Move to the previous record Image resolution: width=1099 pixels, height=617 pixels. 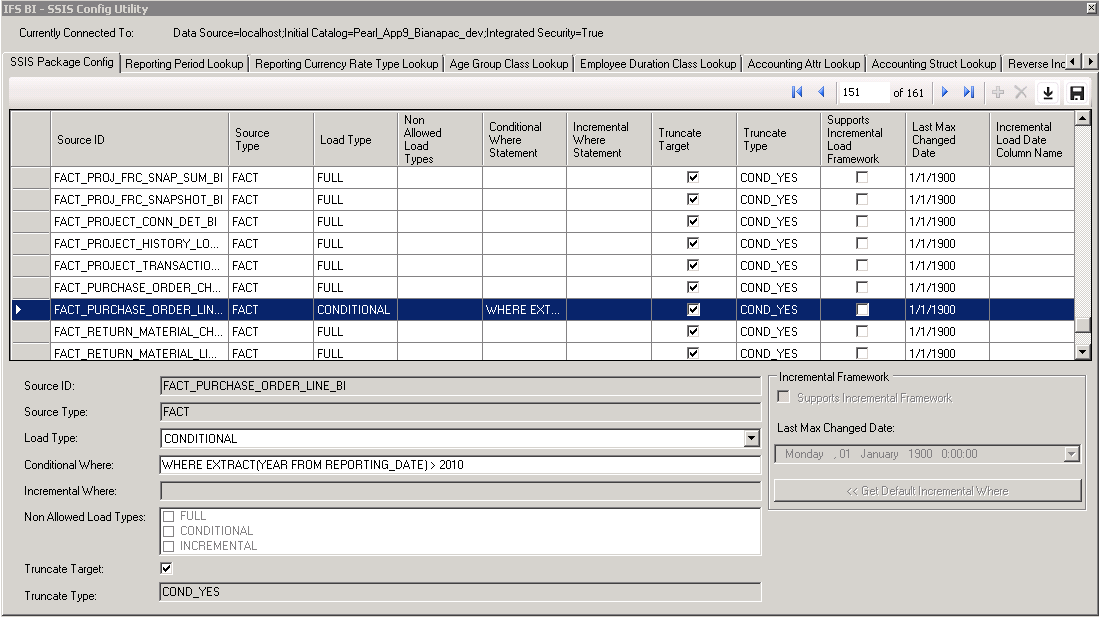click(822, 92)
